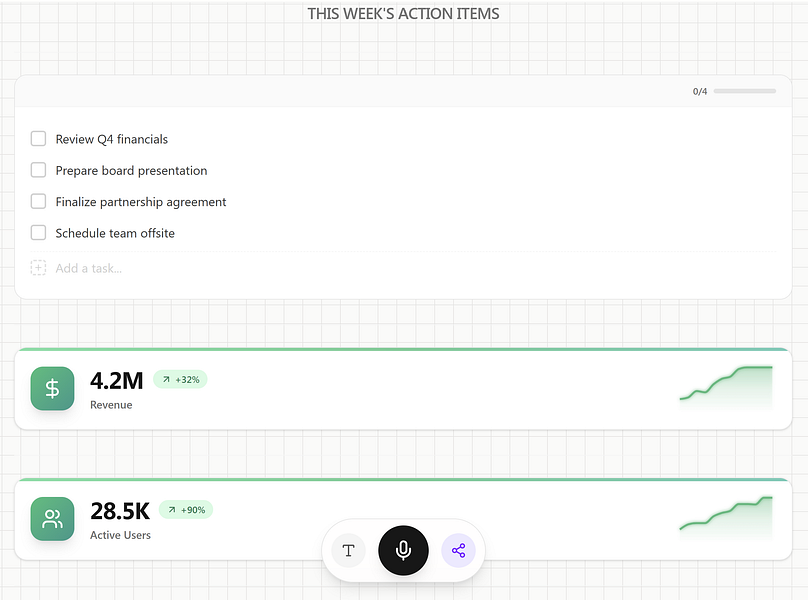Select the Text tool in the bottom toolbar

click(348, 550)
